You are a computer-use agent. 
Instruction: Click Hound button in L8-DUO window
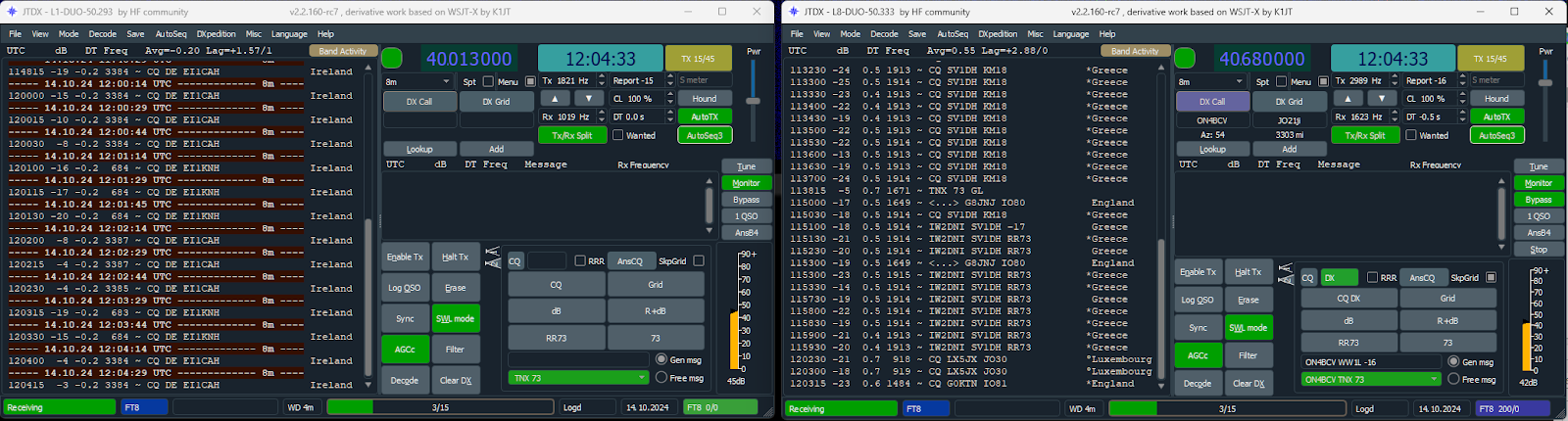(1496, 99)
